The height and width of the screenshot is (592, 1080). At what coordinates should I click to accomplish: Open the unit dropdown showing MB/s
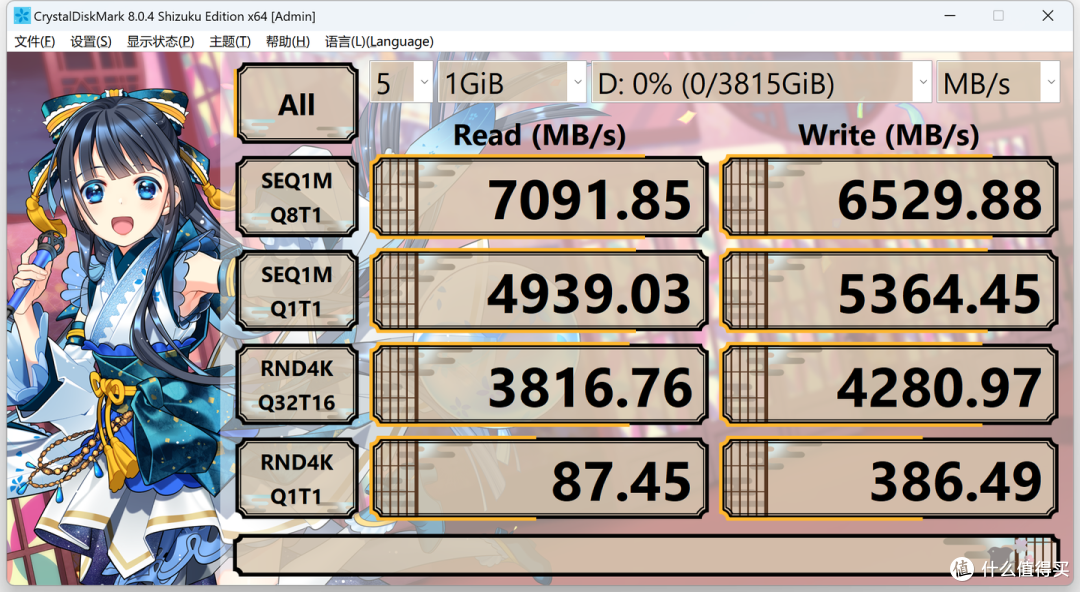[x=998, y=82]
